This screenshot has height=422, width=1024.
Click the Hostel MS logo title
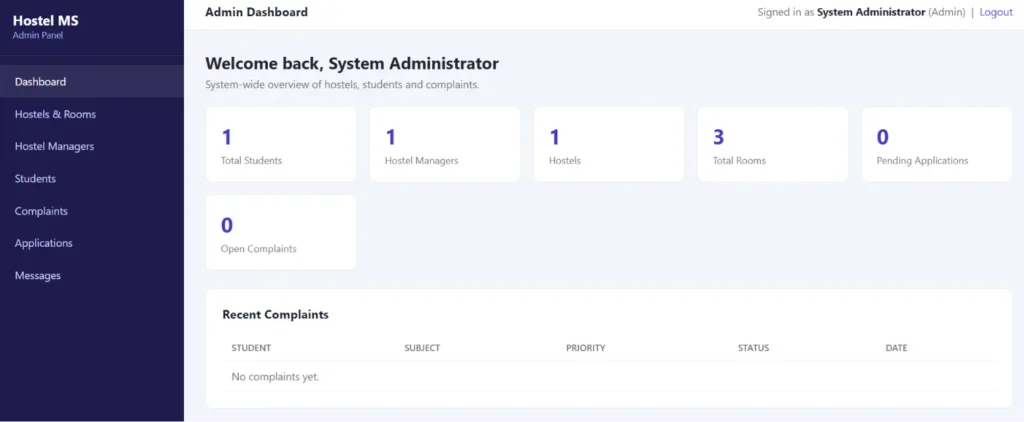[46, 21]
